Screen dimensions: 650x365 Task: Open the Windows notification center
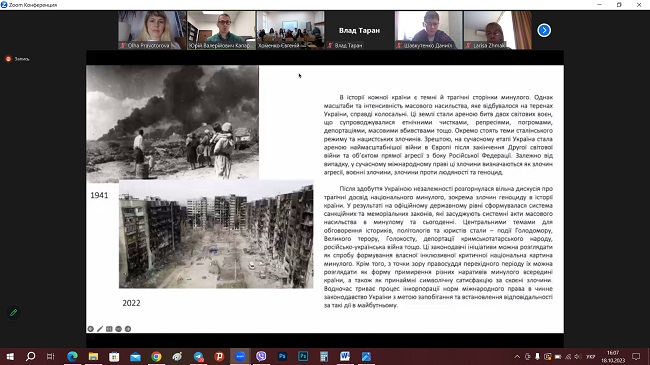click(636, 357)
